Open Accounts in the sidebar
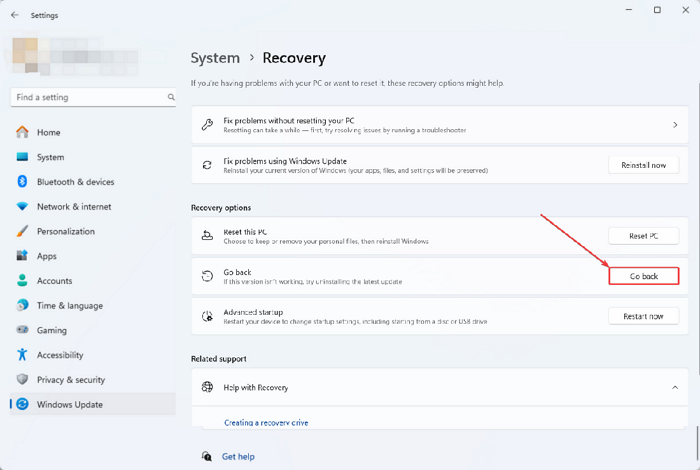This screenshot has height=470, width=700. point(55,281)
